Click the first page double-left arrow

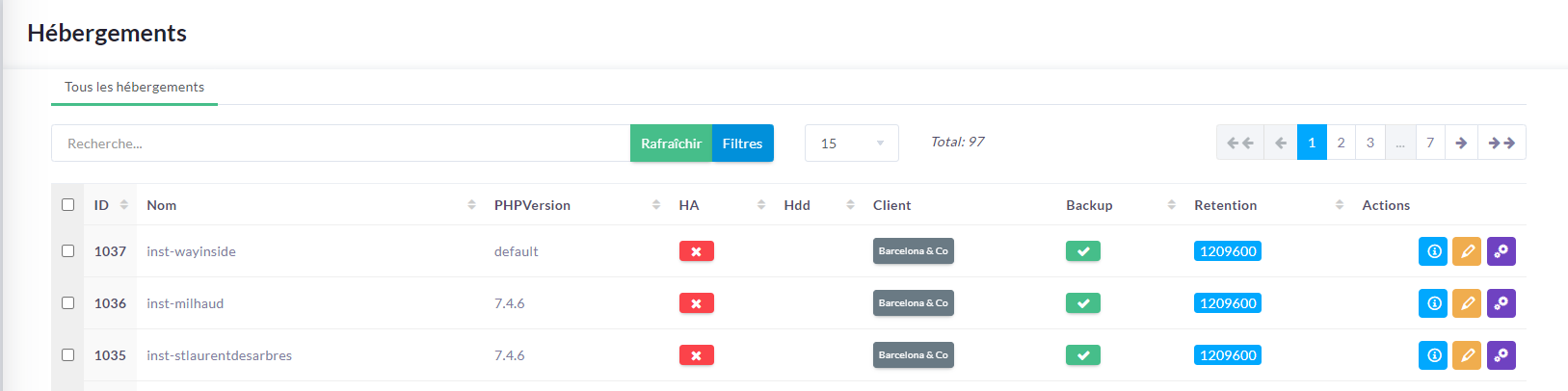point(1239,143)
